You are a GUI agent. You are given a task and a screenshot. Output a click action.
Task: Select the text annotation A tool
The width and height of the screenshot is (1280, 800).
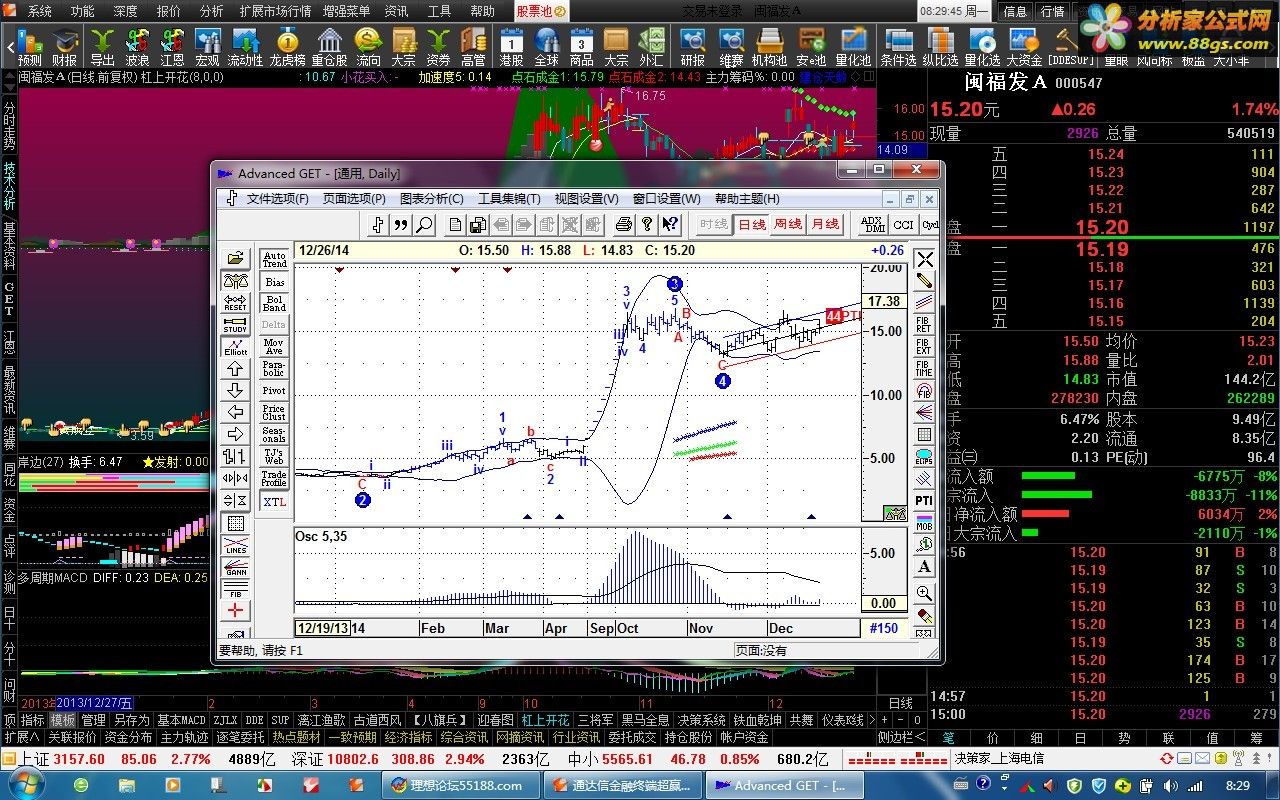coord(924,567)
